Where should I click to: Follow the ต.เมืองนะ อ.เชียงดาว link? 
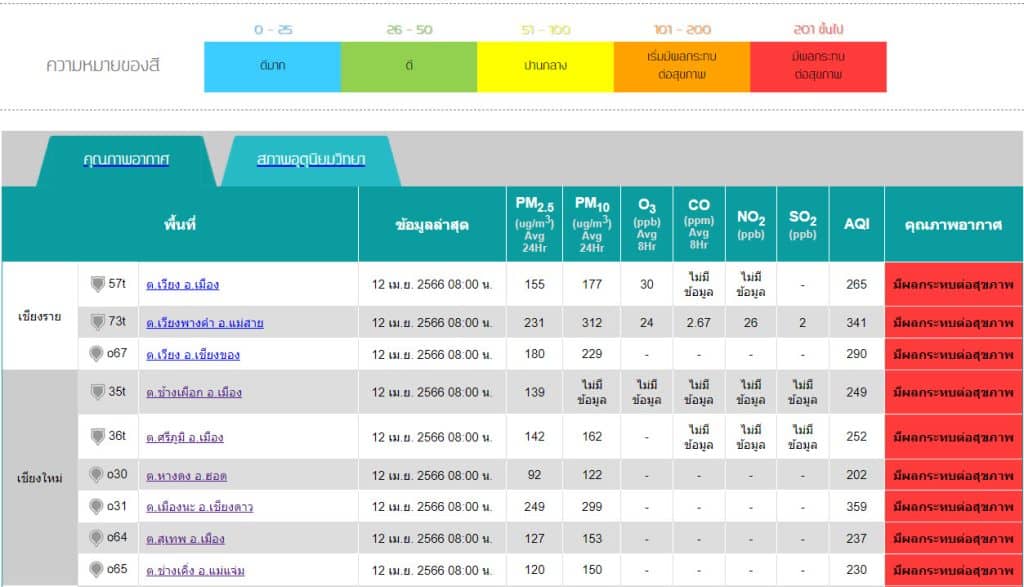tap(199, 507)
